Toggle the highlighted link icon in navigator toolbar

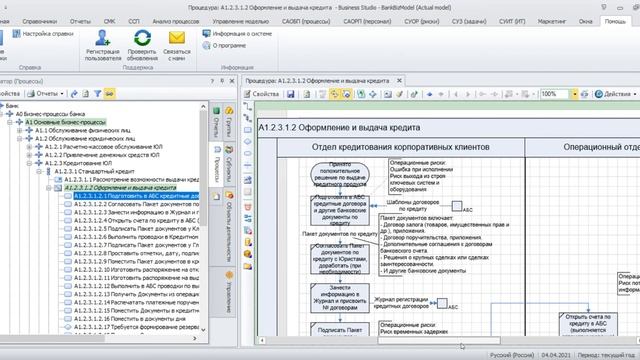(x=109, y=93)
